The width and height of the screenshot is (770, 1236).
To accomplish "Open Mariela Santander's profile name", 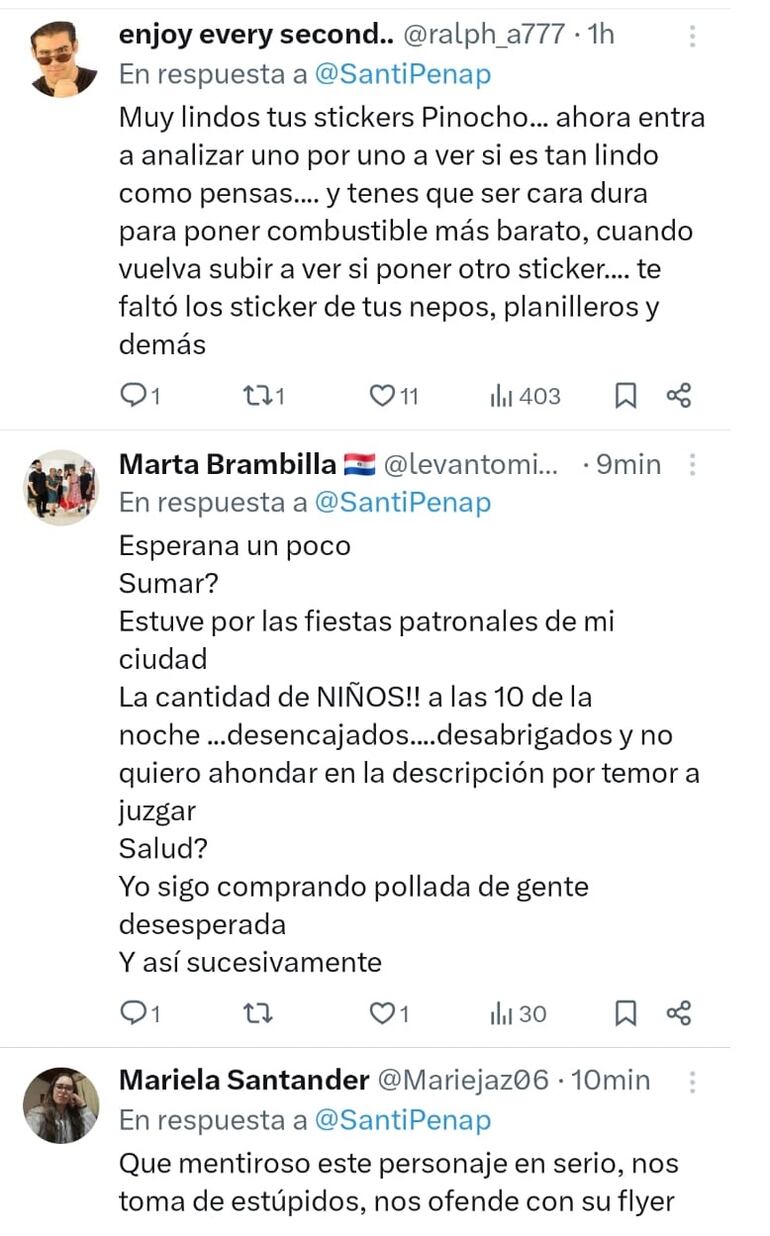I will coord(244,1080).
